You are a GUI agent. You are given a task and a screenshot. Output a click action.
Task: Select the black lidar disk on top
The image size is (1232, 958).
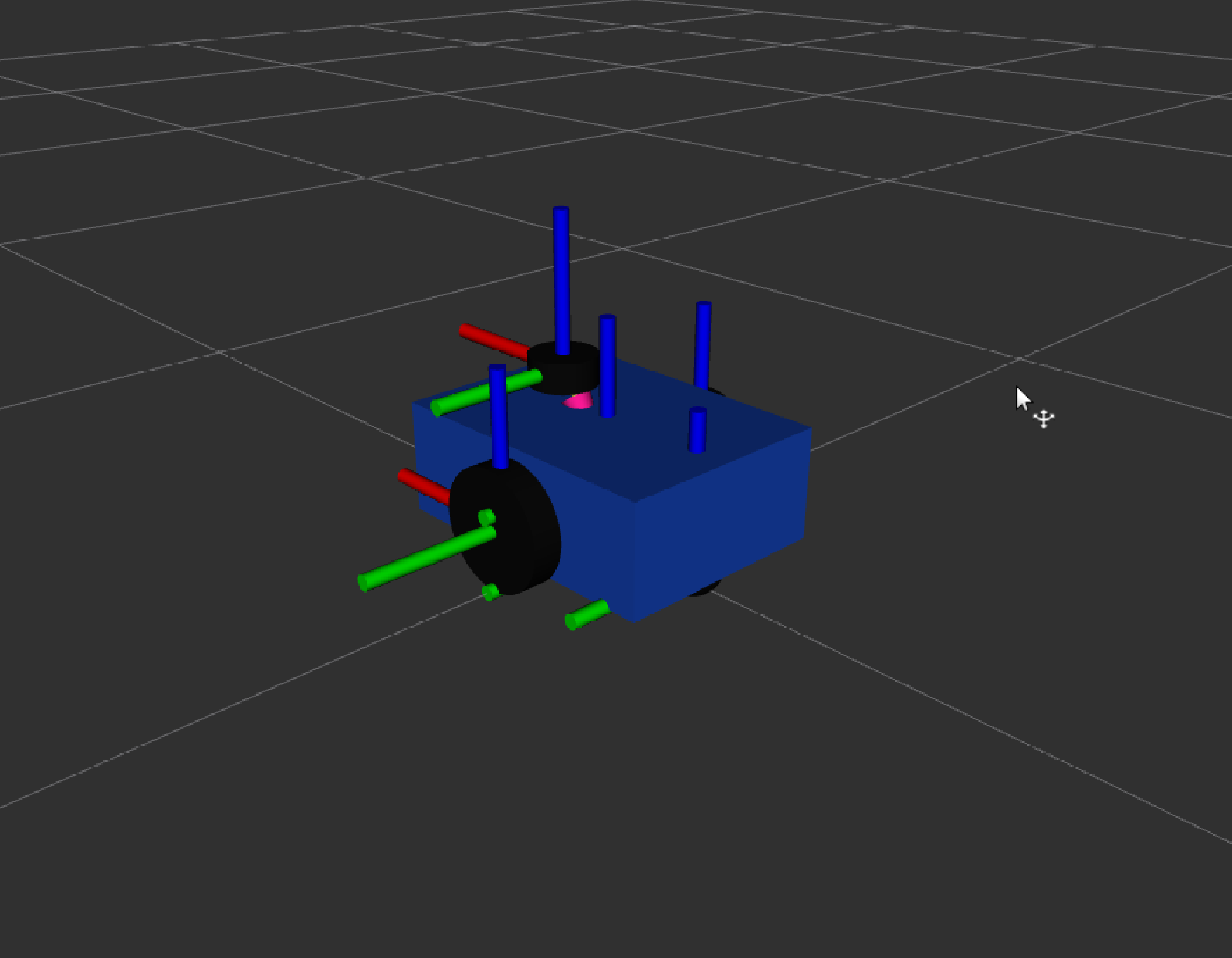point(564,367)
